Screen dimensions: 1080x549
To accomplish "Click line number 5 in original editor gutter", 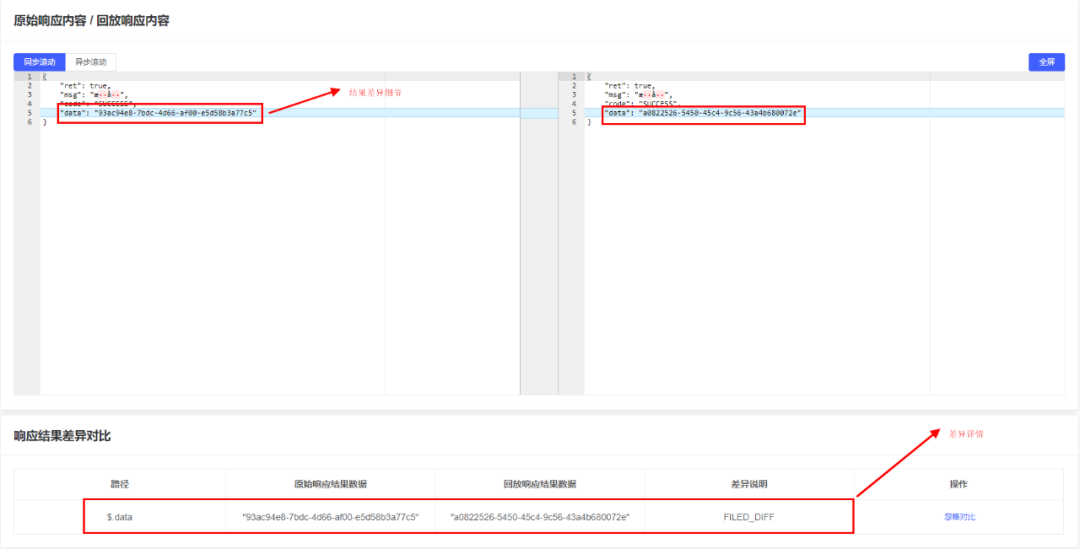I will [29, 112].
